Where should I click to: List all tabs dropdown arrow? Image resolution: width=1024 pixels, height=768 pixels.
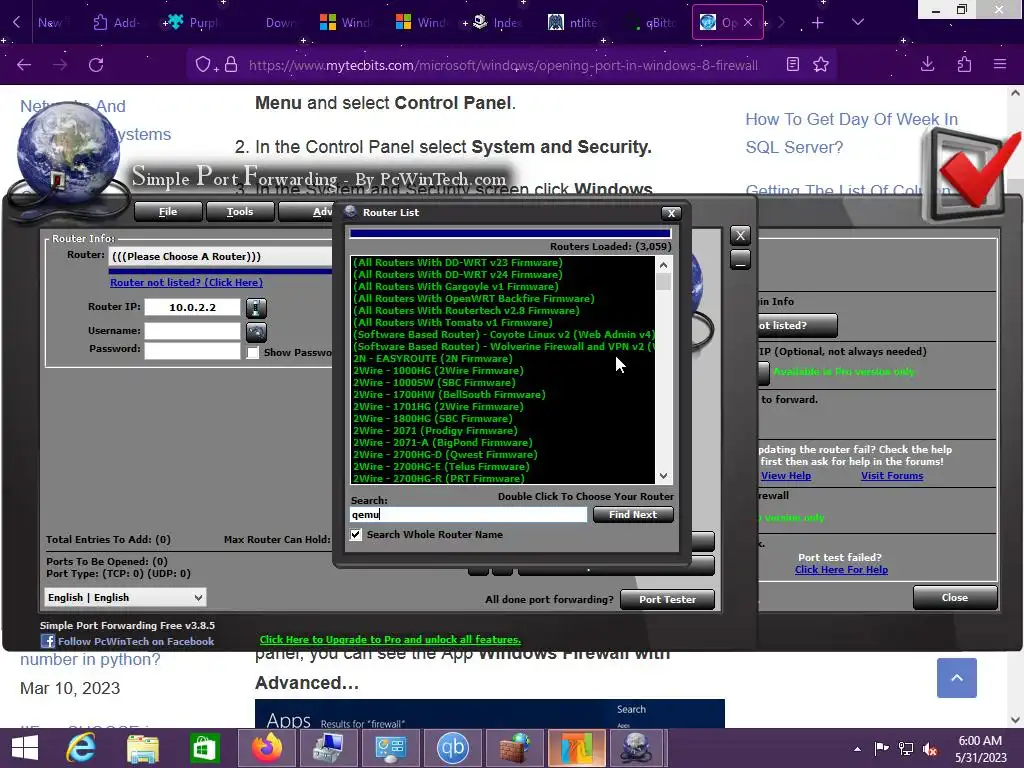(858, 22)
